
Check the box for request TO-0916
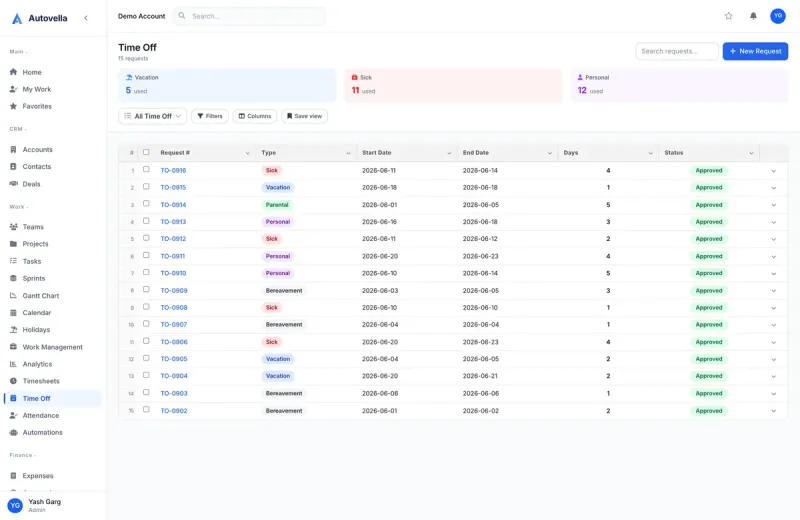(146, 169)
